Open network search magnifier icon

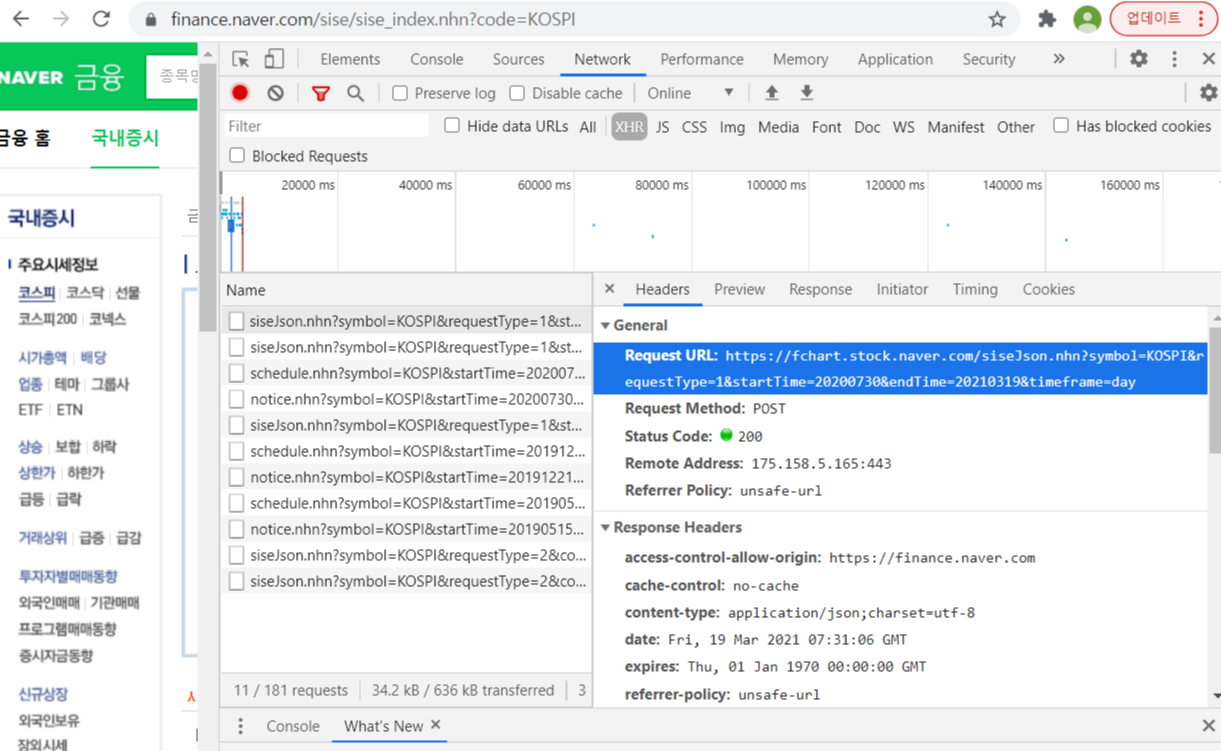pos(355,93)
